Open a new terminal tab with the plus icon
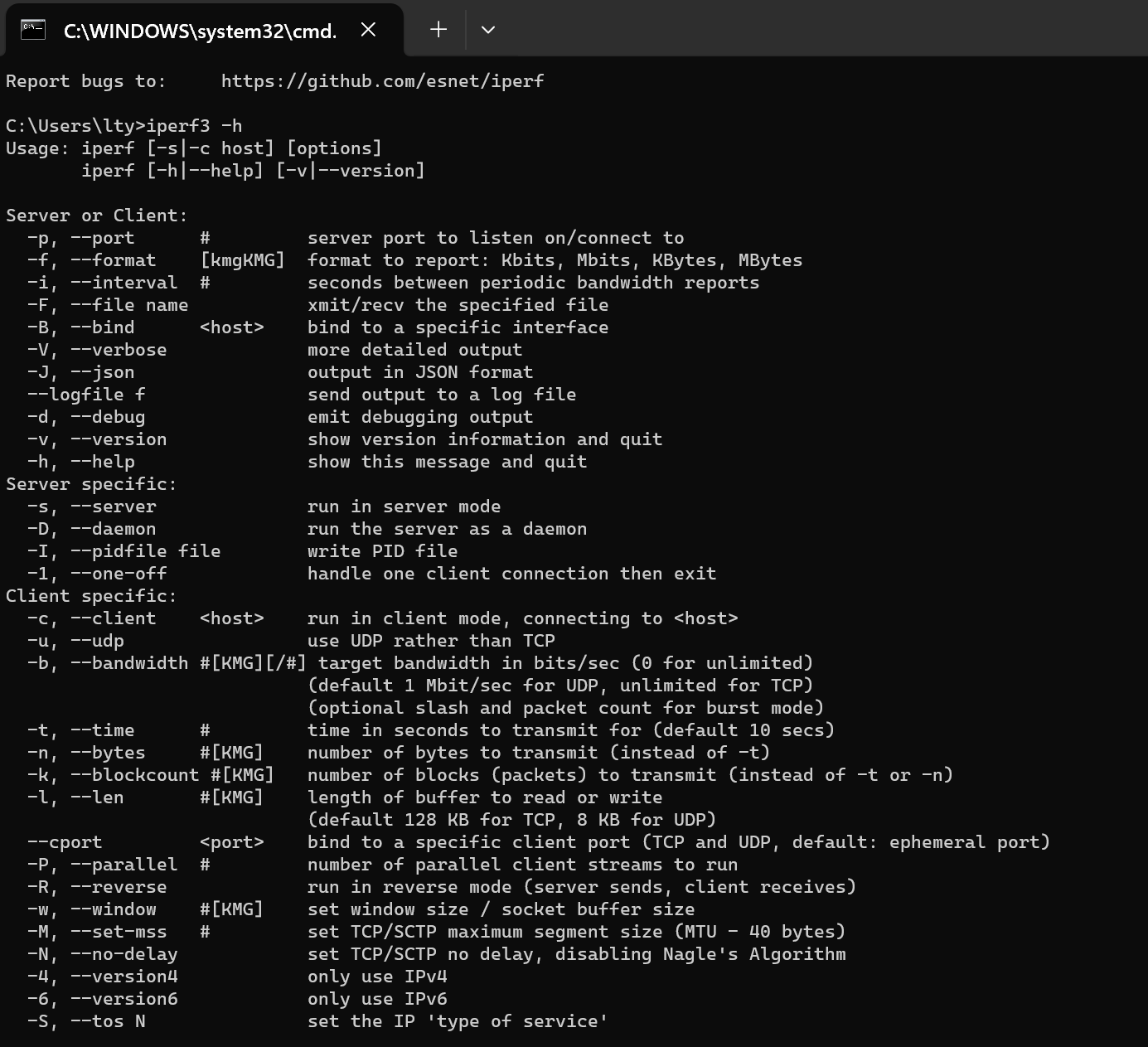The image size is (1148, 1047). [x=437, y=29]
